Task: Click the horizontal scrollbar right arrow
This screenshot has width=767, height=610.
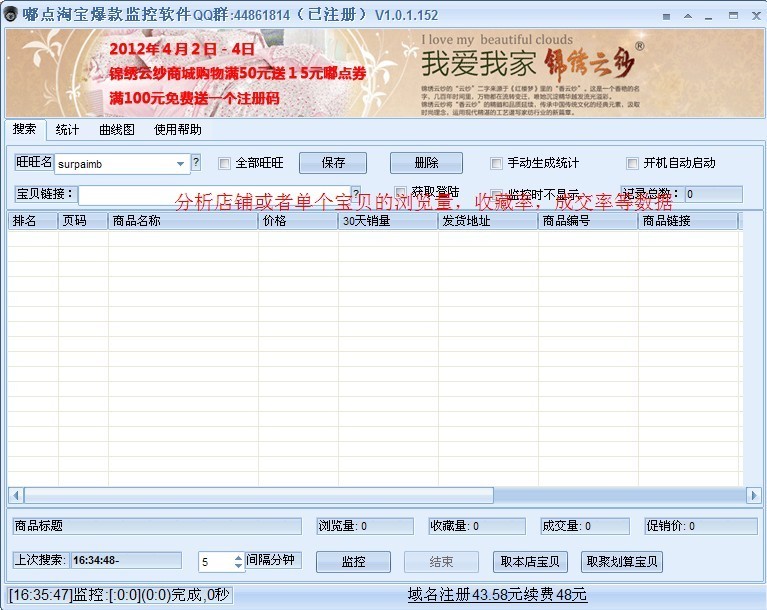Action: point(753,496)
